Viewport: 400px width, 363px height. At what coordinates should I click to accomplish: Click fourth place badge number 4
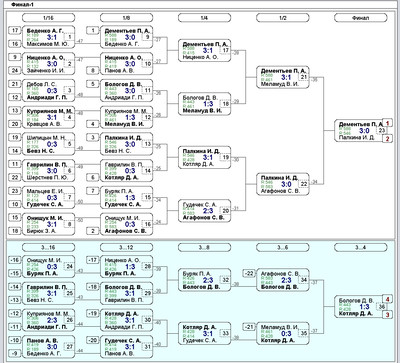pos(387,299)
